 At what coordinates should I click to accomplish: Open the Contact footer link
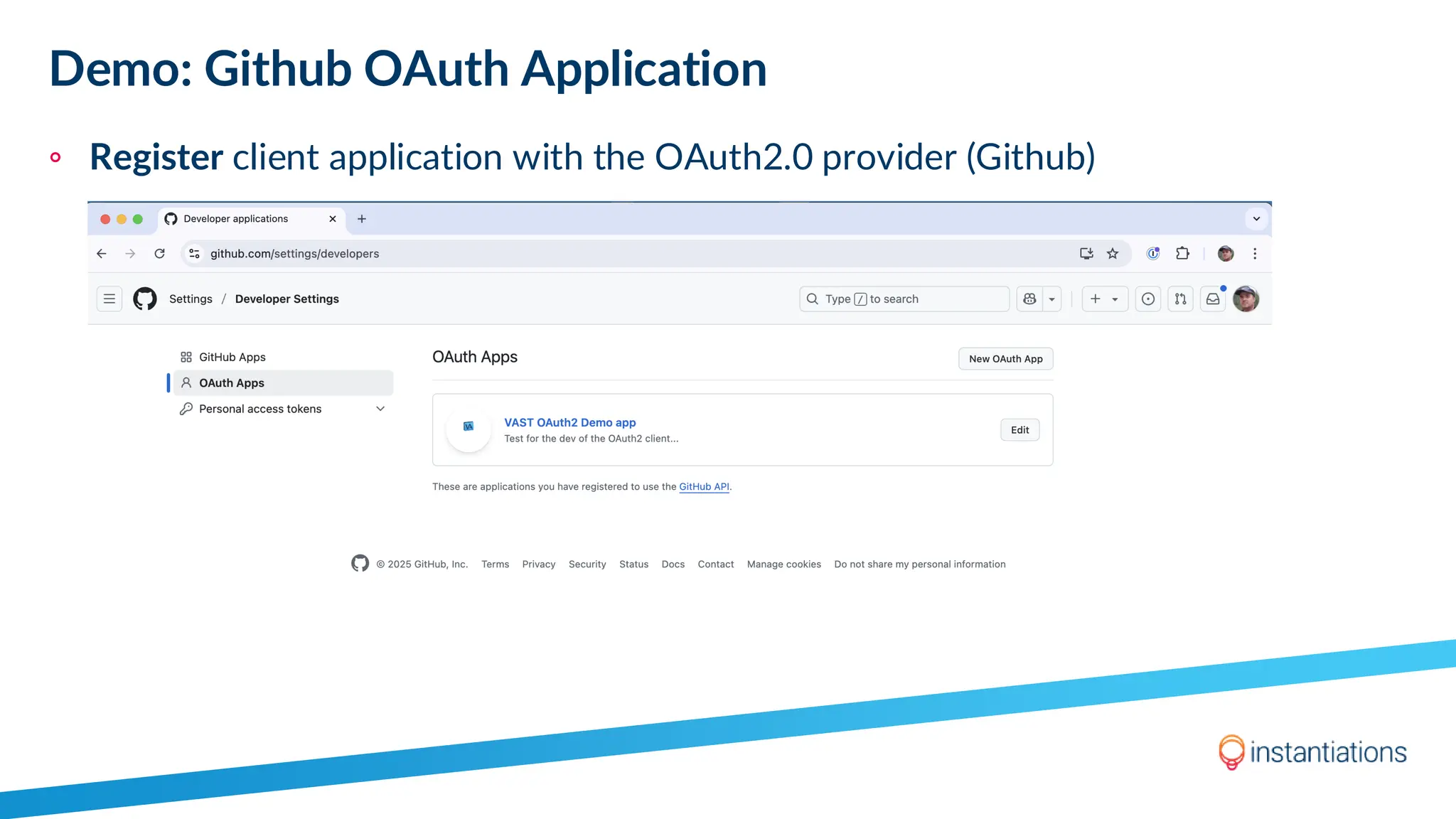point(716,564)
